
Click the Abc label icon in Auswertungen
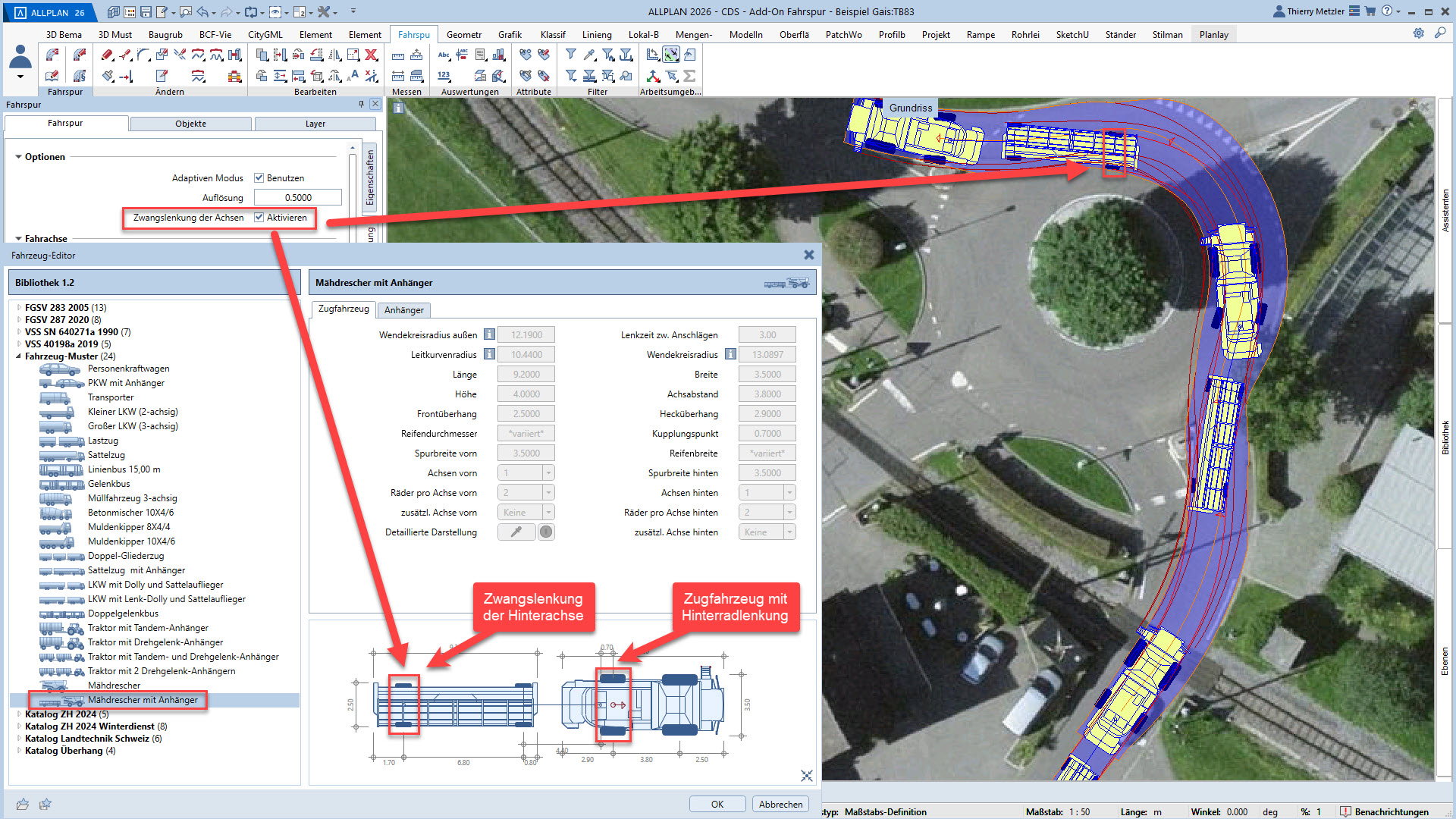tap(444, 55)
